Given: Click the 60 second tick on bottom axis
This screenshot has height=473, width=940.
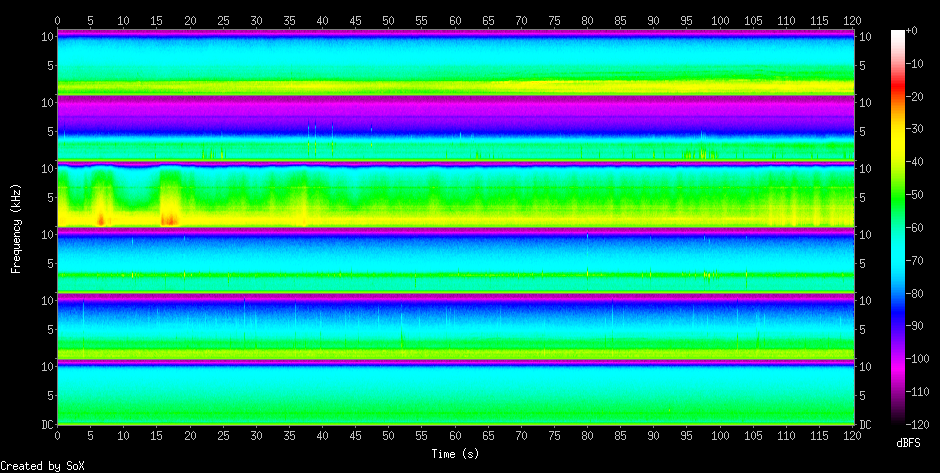Looking at the screenshot, I should pos(455,437).
